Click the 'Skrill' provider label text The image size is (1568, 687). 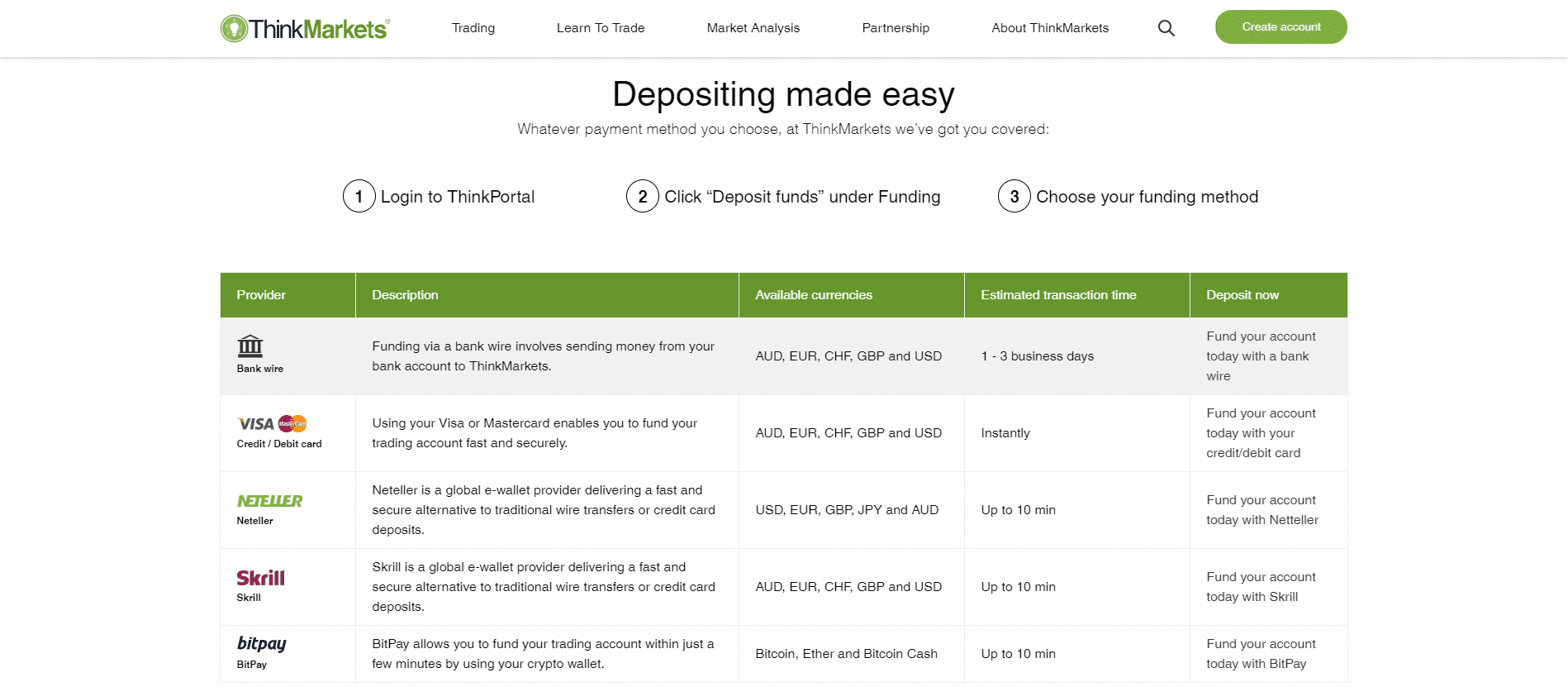point(249,598)
